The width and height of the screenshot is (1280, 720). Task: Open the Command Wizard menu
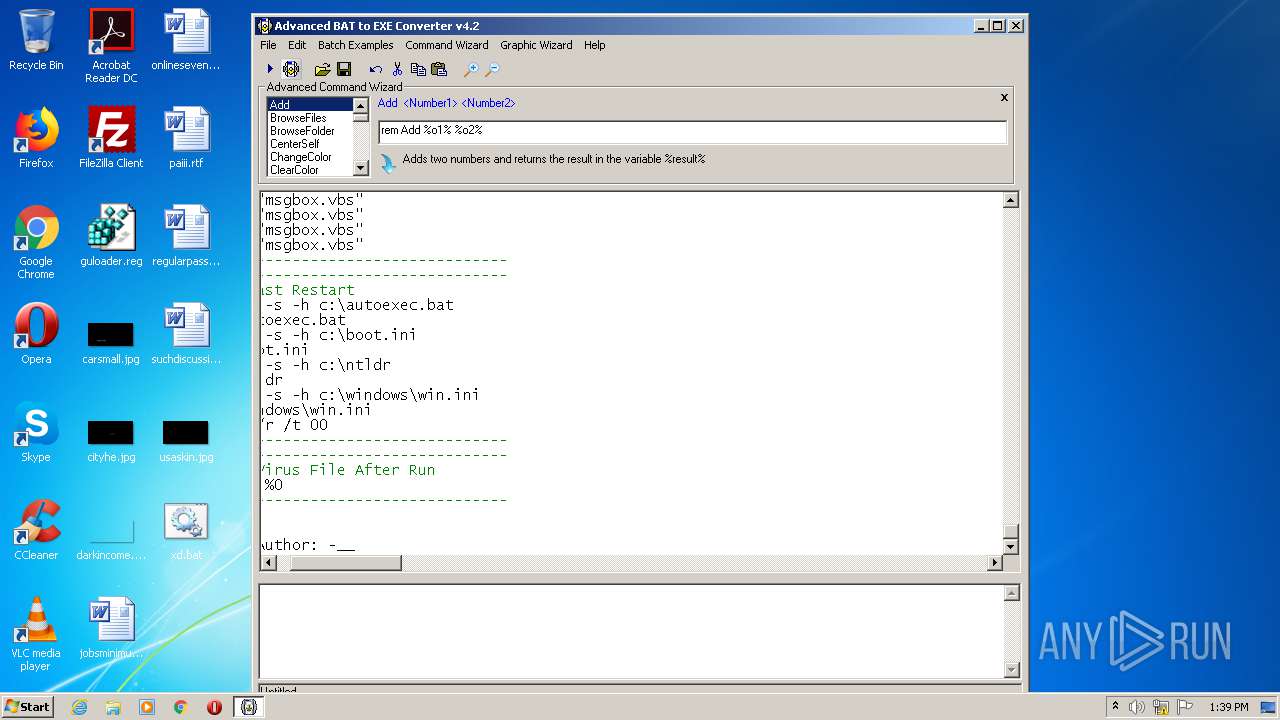point(447,45)
